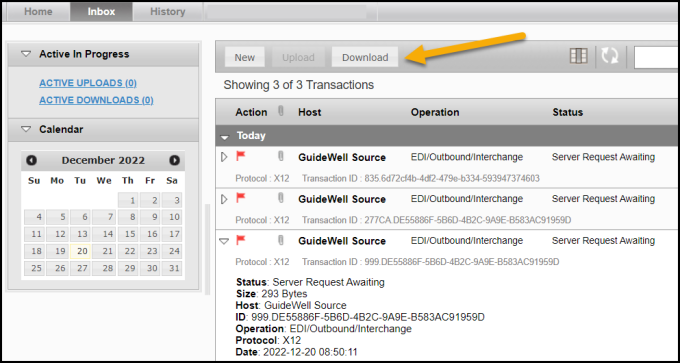Click the refresh arrows icon
Viewport: 680px width, 363px height.
[x=610, y=56]
